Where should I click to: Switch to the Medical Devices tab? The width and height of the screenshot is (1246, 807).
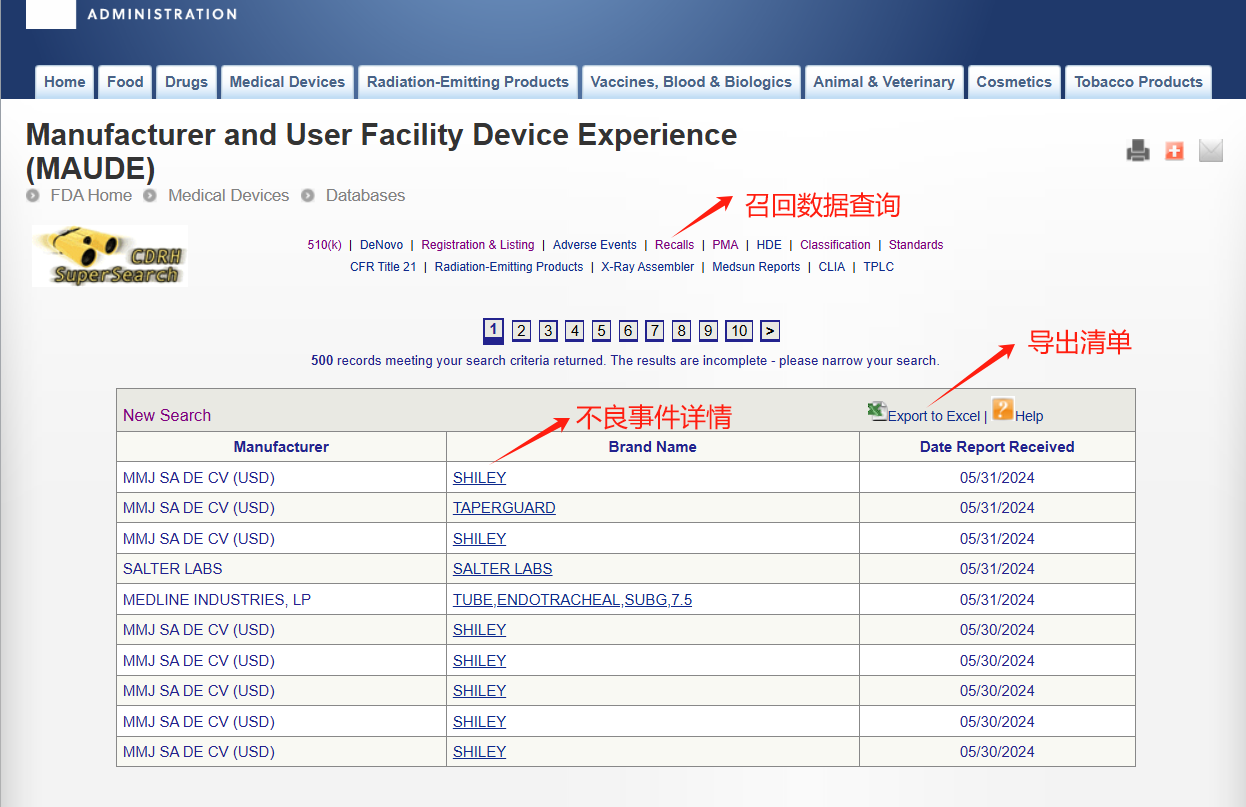287,82
